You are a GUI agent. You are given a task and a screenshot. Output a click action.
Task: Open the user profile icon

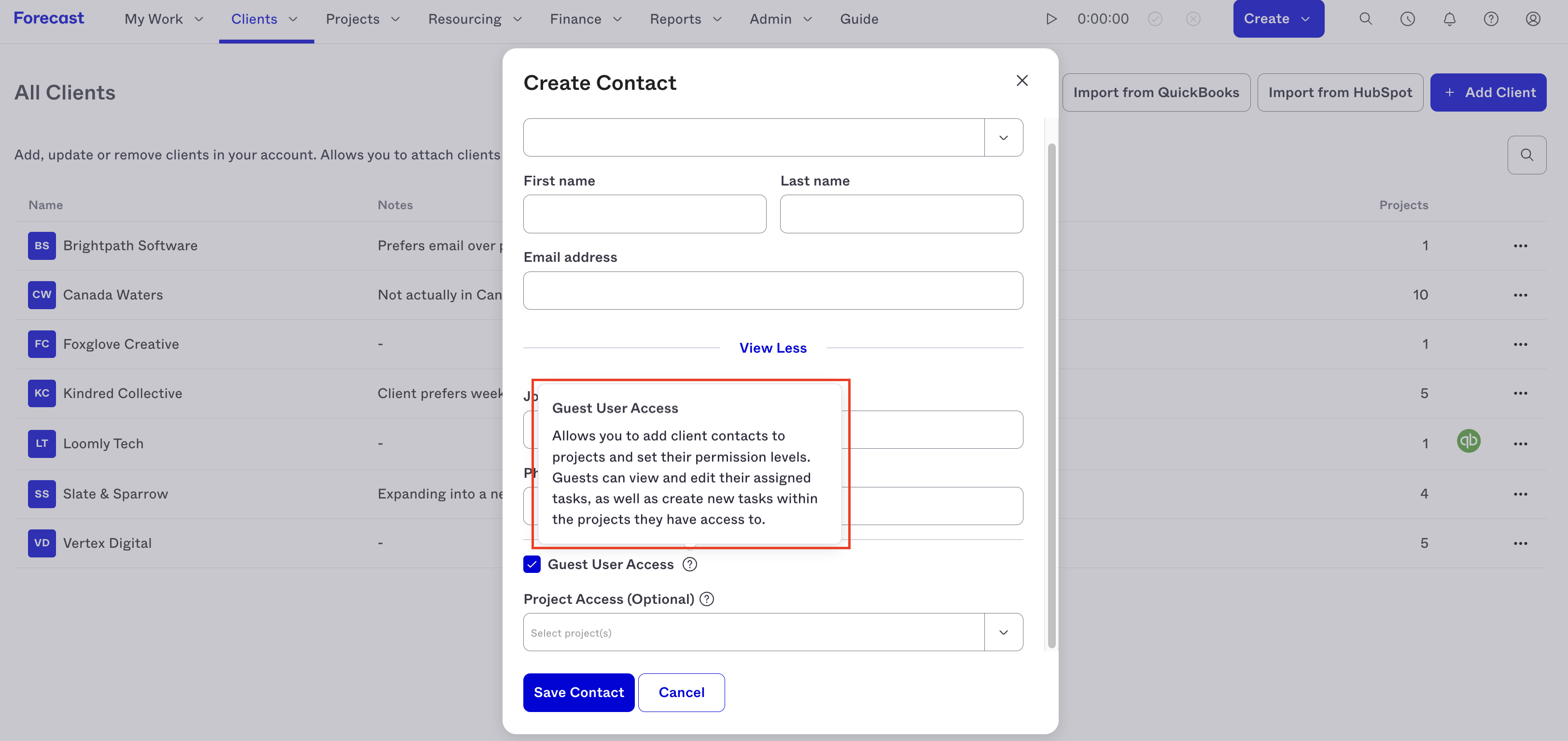pyautogui.click(x=1533, y=19)
